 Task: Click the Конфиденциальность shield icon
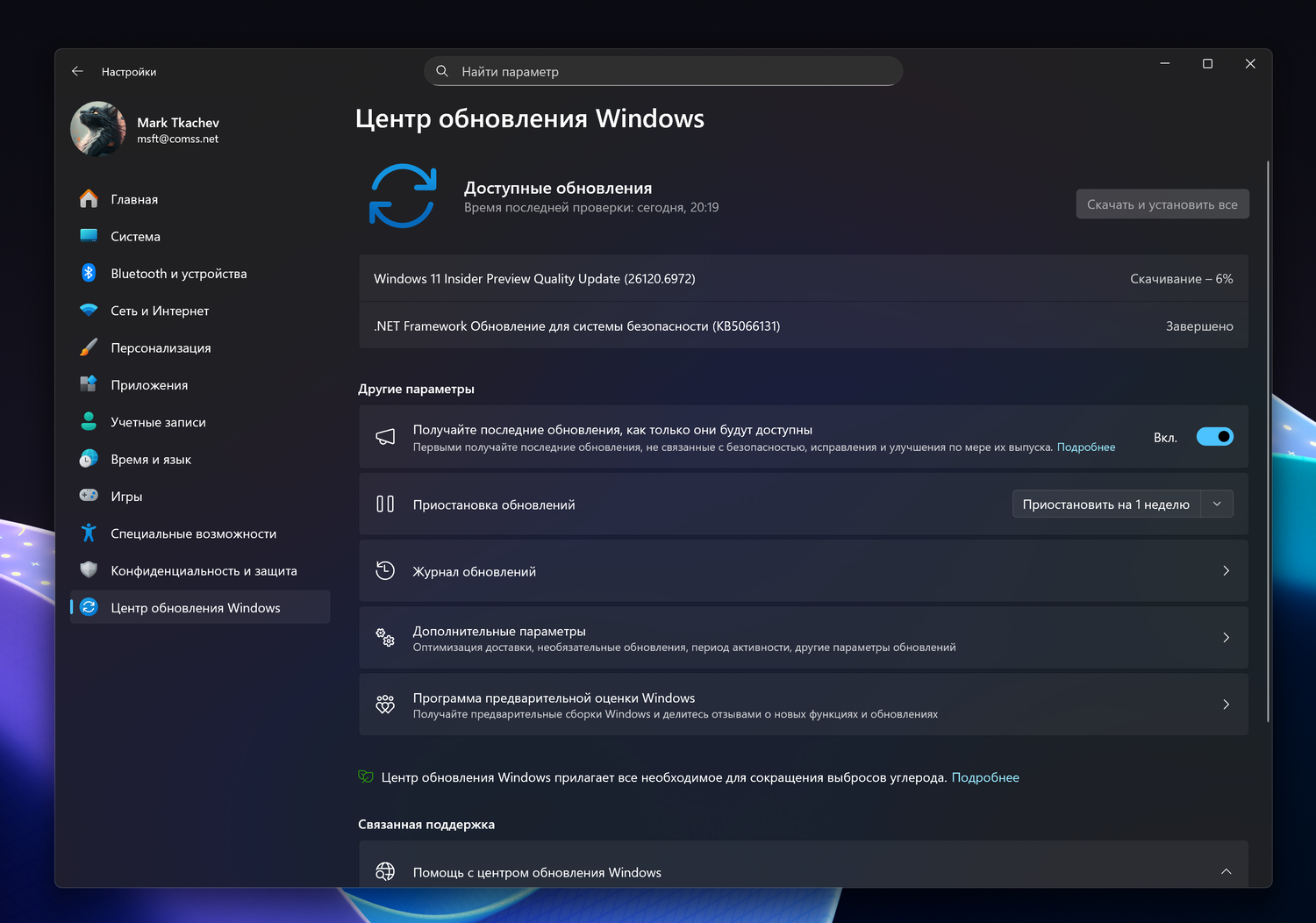click(89, 570)
